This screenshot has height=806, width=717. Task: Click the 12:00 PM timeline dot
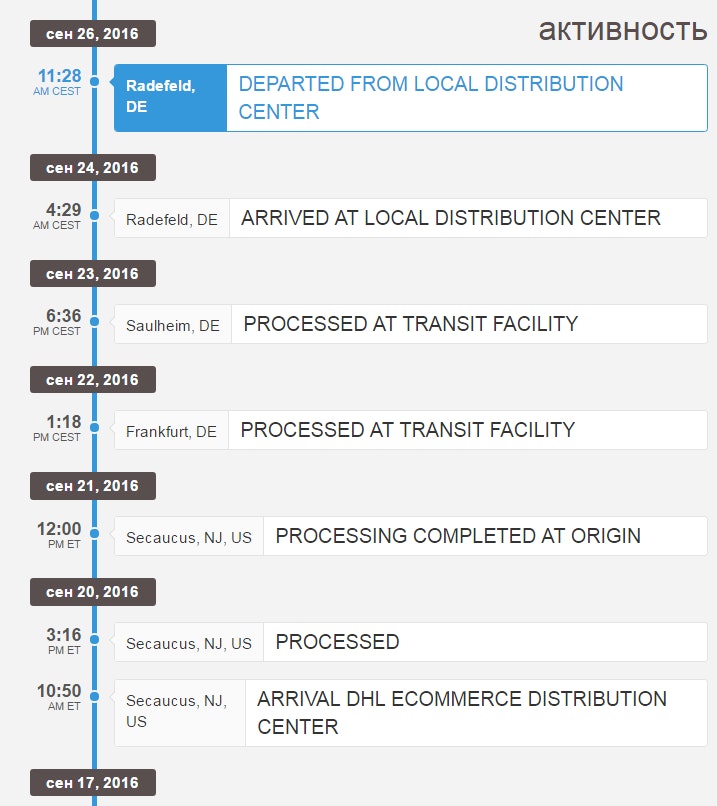(94, 533)
